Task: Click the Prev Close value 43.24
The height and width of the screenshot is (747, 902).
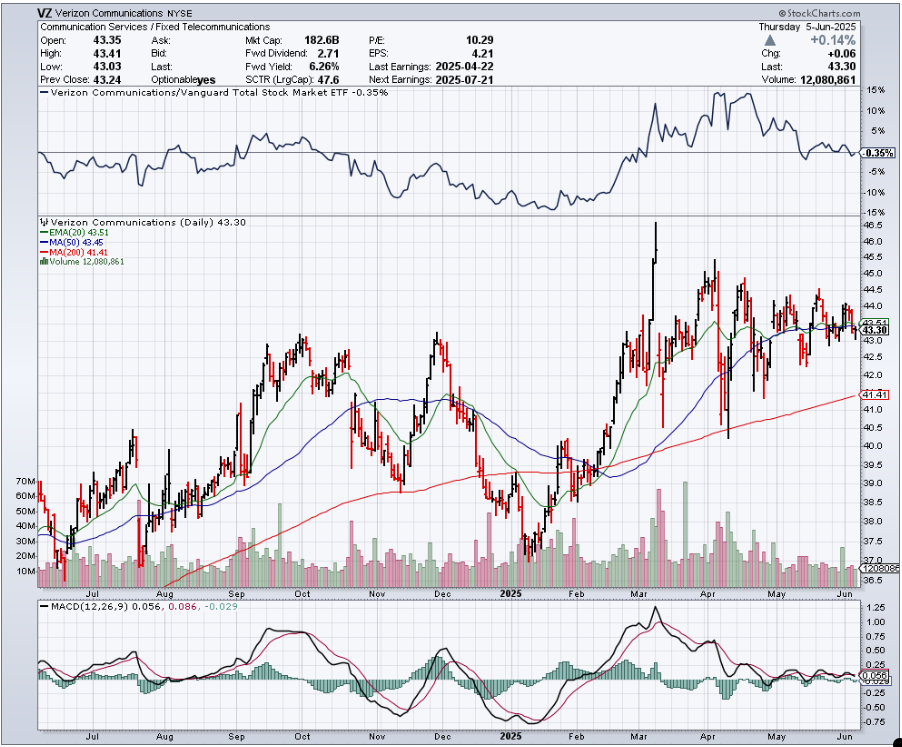Action: pos(107,79)
